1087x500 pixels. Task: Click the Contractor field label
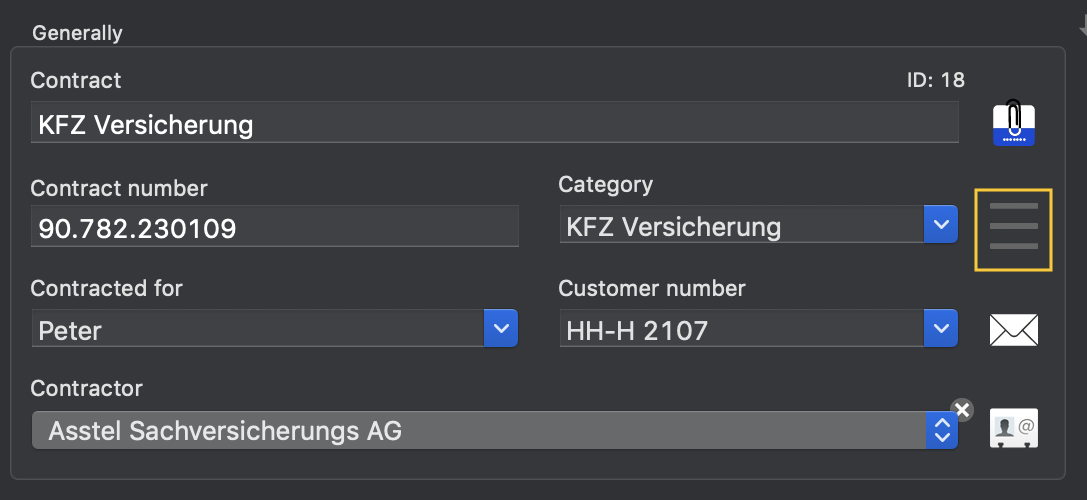(x=87, y=388)
